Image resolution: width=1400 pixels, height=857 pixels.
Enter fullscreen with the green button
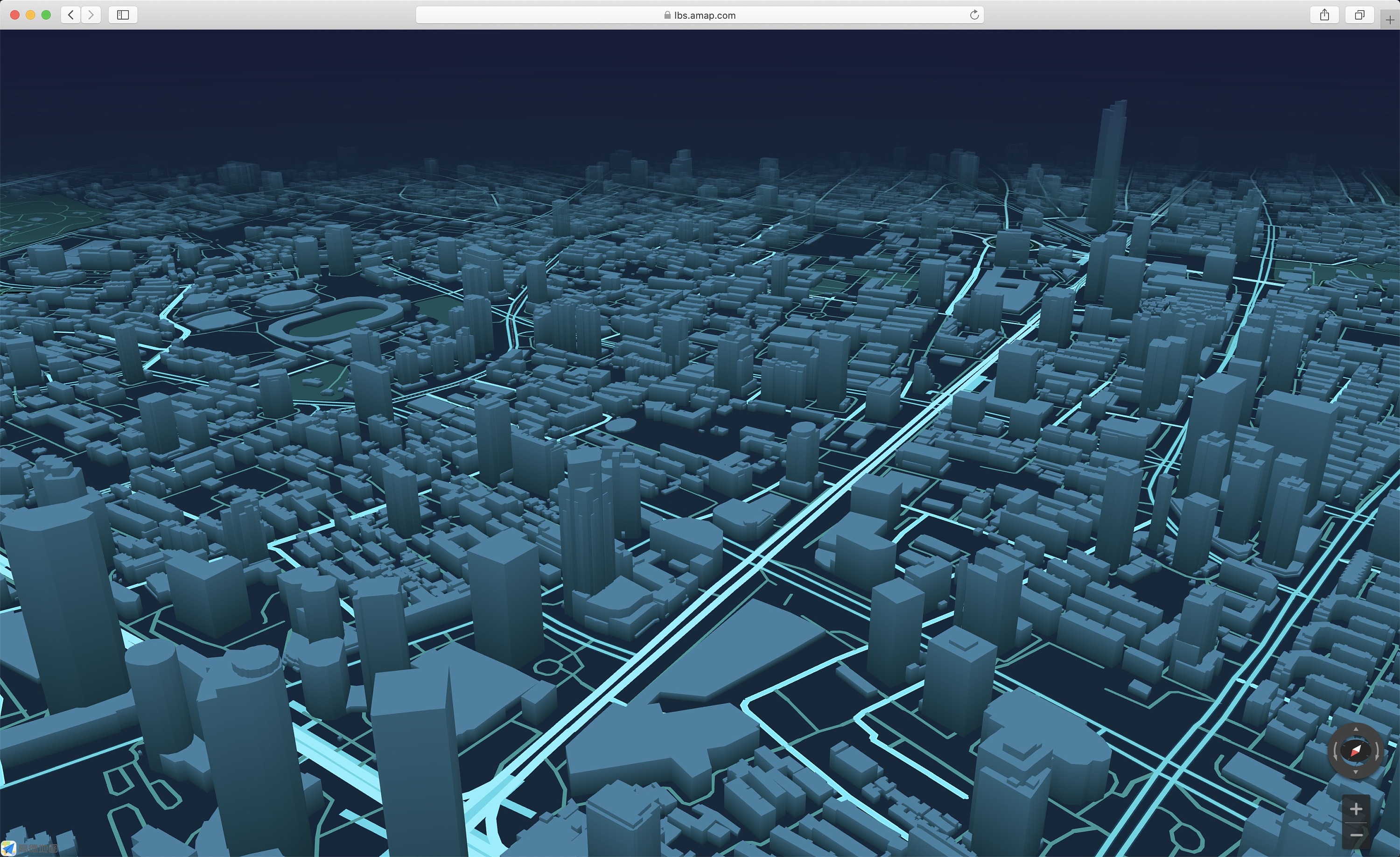(46, 15)
